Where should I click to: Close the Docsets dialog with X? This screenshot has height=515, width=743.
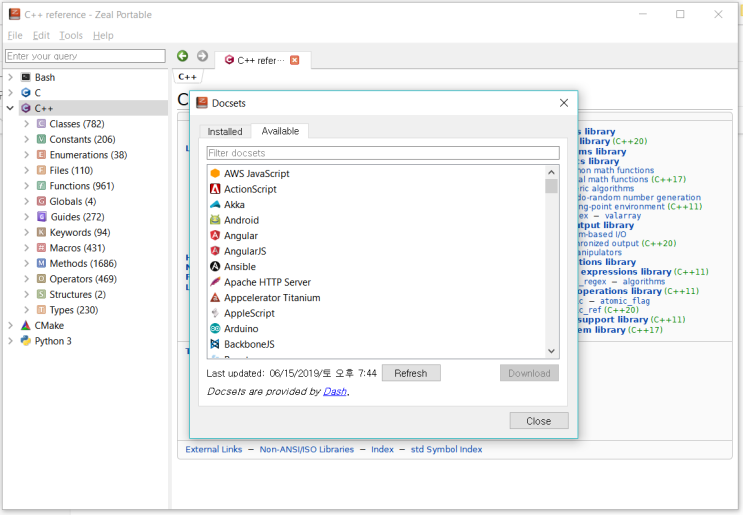click(564, 103)
